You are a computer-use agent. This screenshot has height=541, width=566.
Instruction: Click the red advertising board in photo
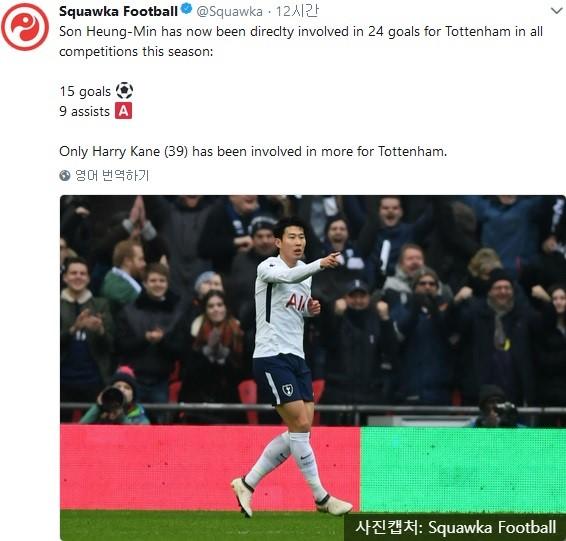tap(210, 468)
